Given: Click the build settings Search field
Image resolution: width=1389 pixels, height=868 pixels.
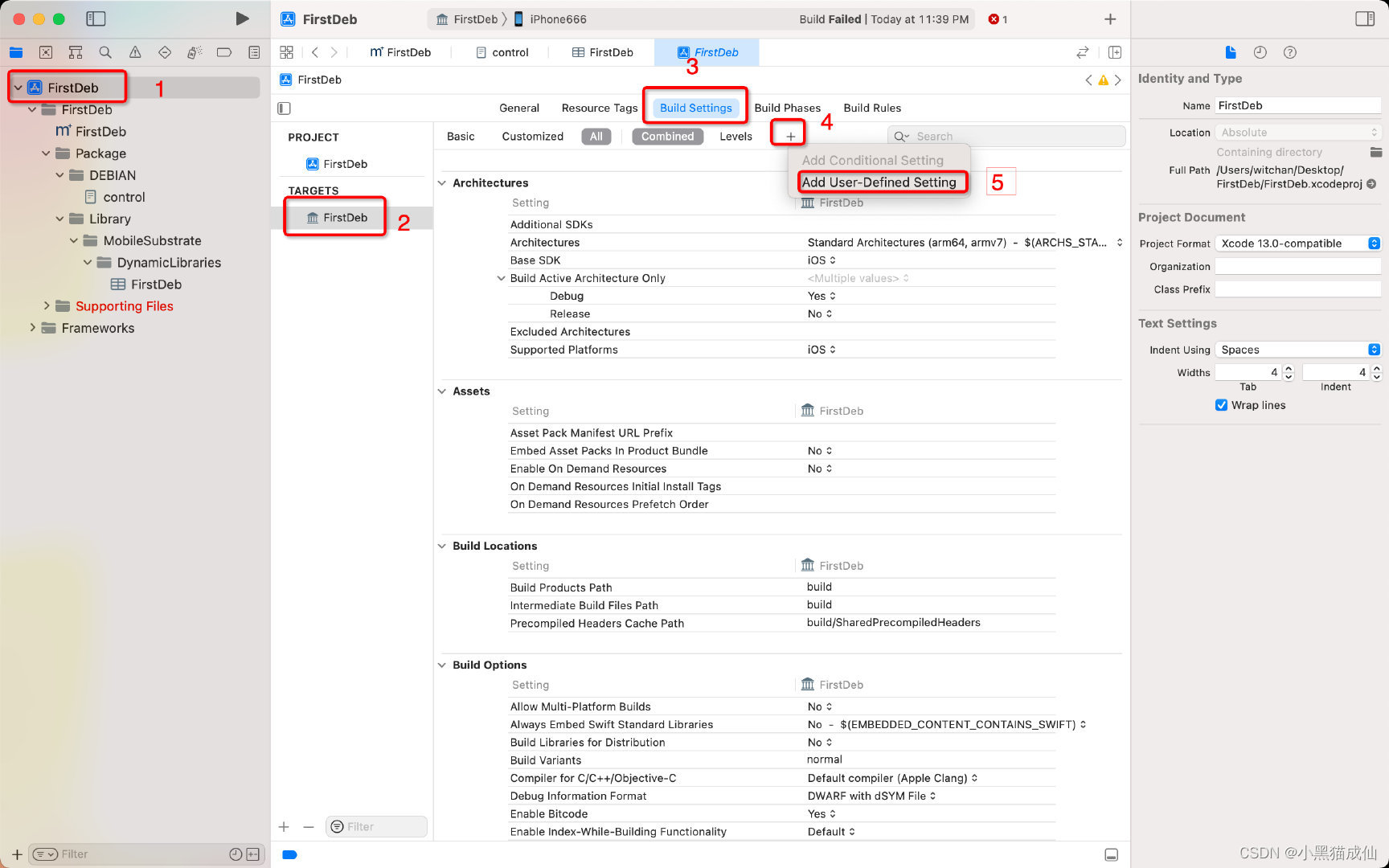Looking at the screenshot, I should pyautogui.click(x=1006, y=137).
